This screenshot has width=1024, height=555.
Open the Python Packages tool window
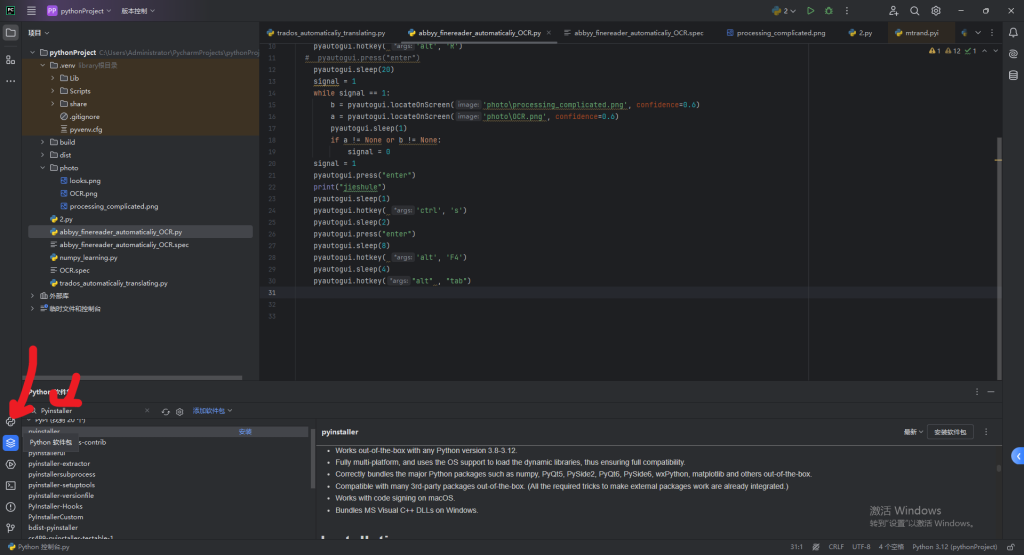(10, 442)
